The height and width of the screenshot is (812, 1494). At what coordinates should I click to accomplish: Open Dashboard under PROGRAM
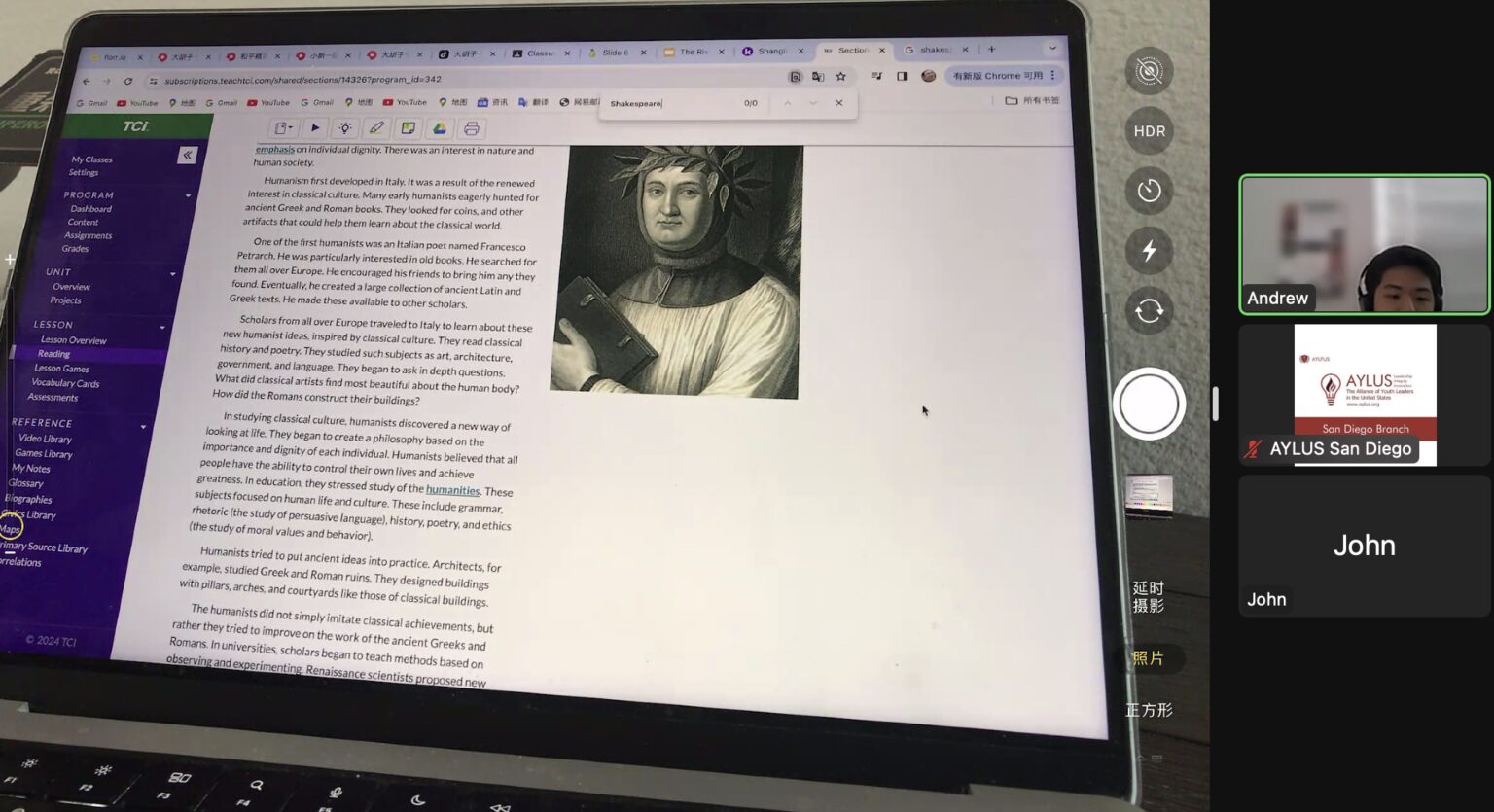(x=90, y=209)
